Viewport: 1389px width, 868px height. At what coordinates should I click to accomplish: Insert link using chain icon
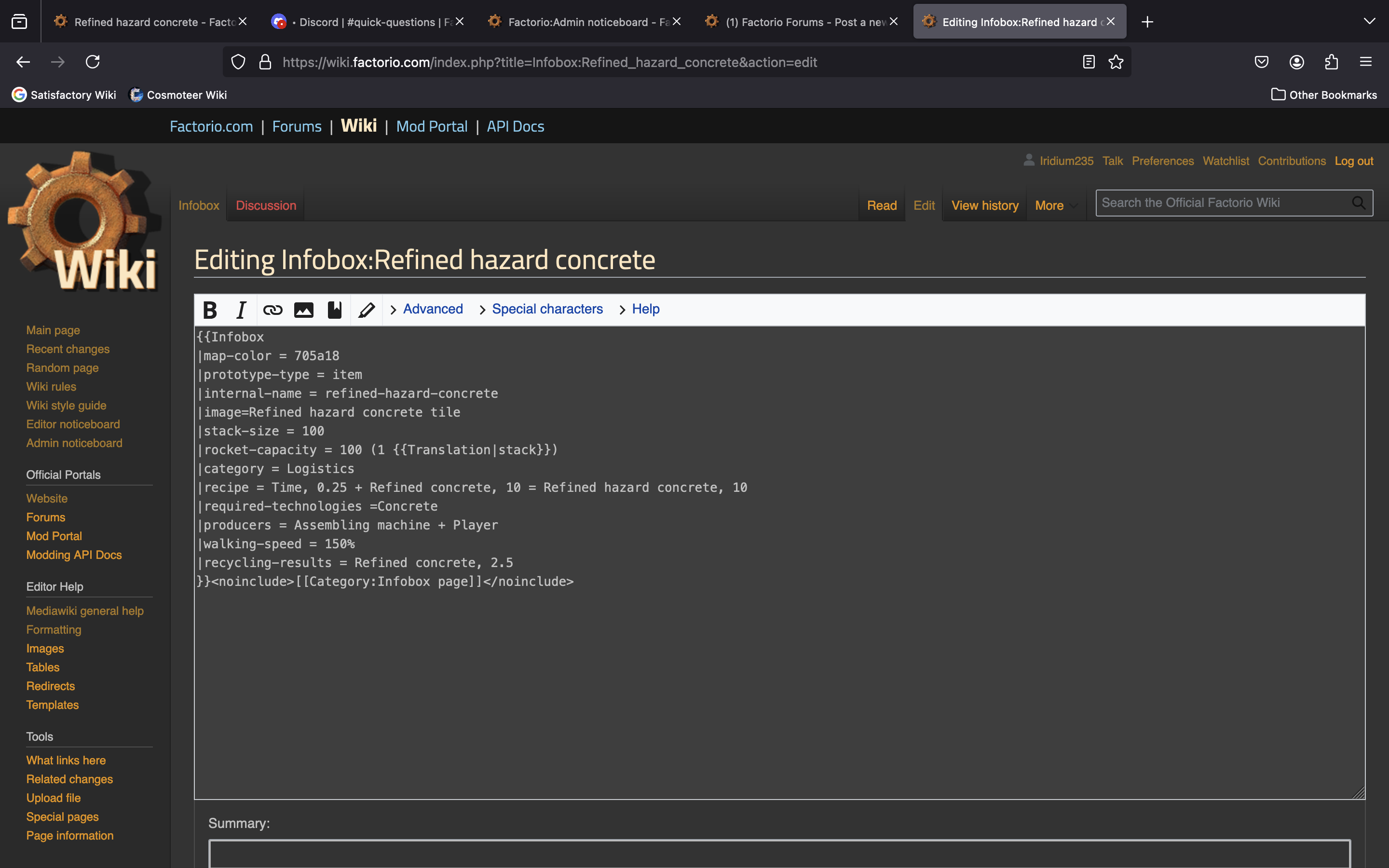(x=272, y=310)
